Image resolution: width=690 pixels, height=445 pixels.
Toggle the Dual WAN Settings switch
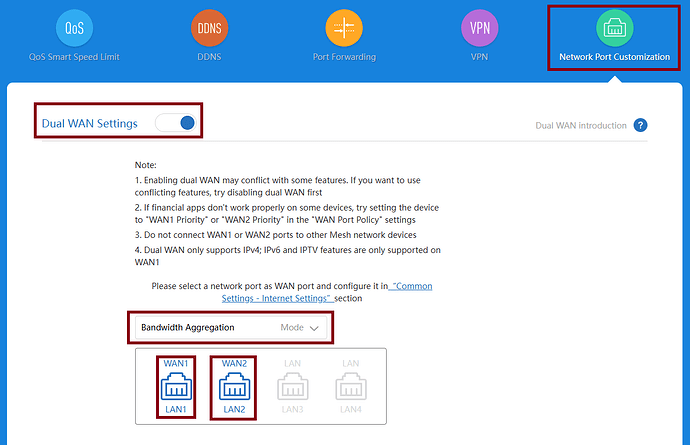coord(176,123)
